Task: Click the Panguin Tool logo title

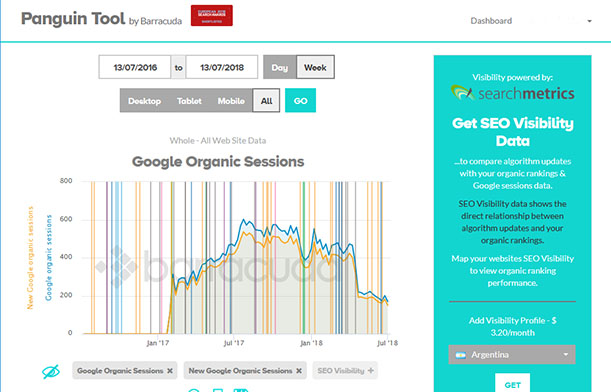Action: (x=73, y=19)
